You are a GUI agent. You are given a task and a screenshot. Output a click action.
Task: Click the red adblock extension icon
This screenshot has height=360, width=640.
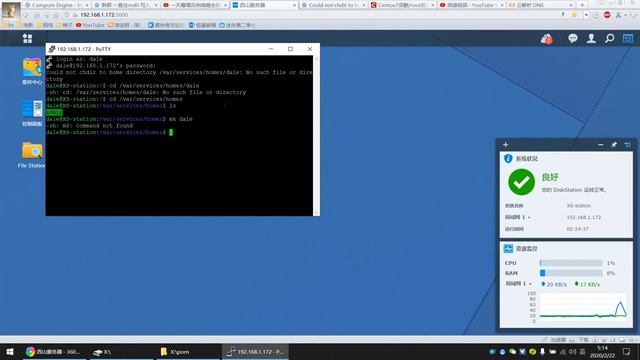(x=607, y=15)
